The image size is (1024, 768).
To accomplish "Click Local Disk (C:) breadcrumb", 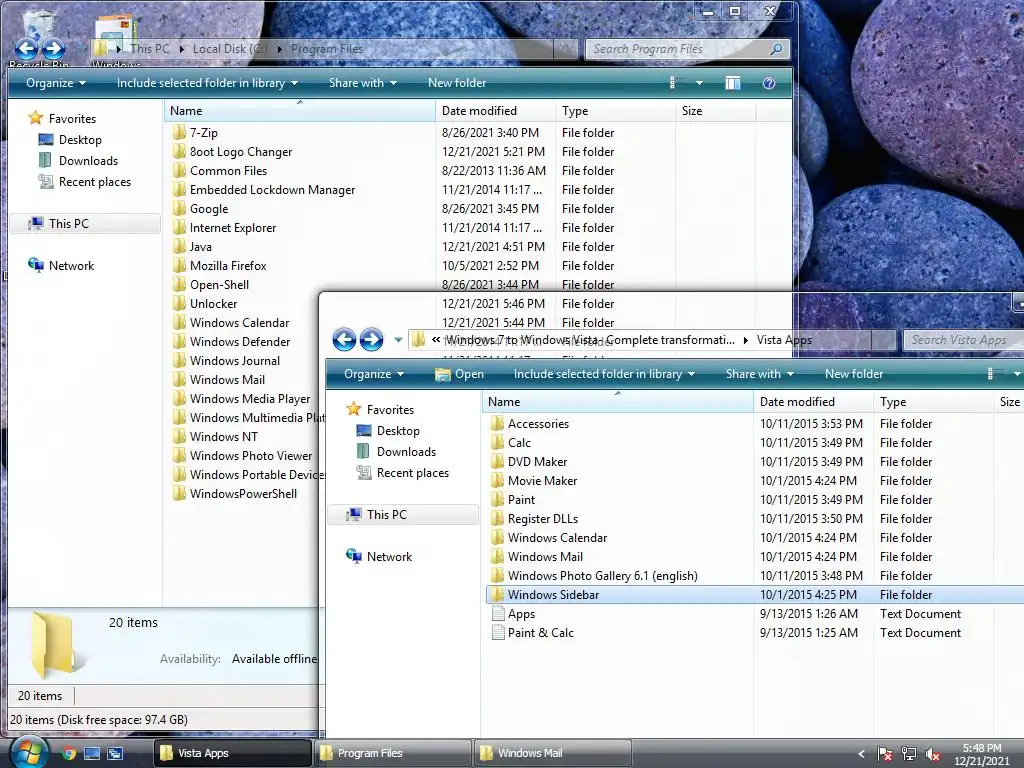I will coord(230,49).
